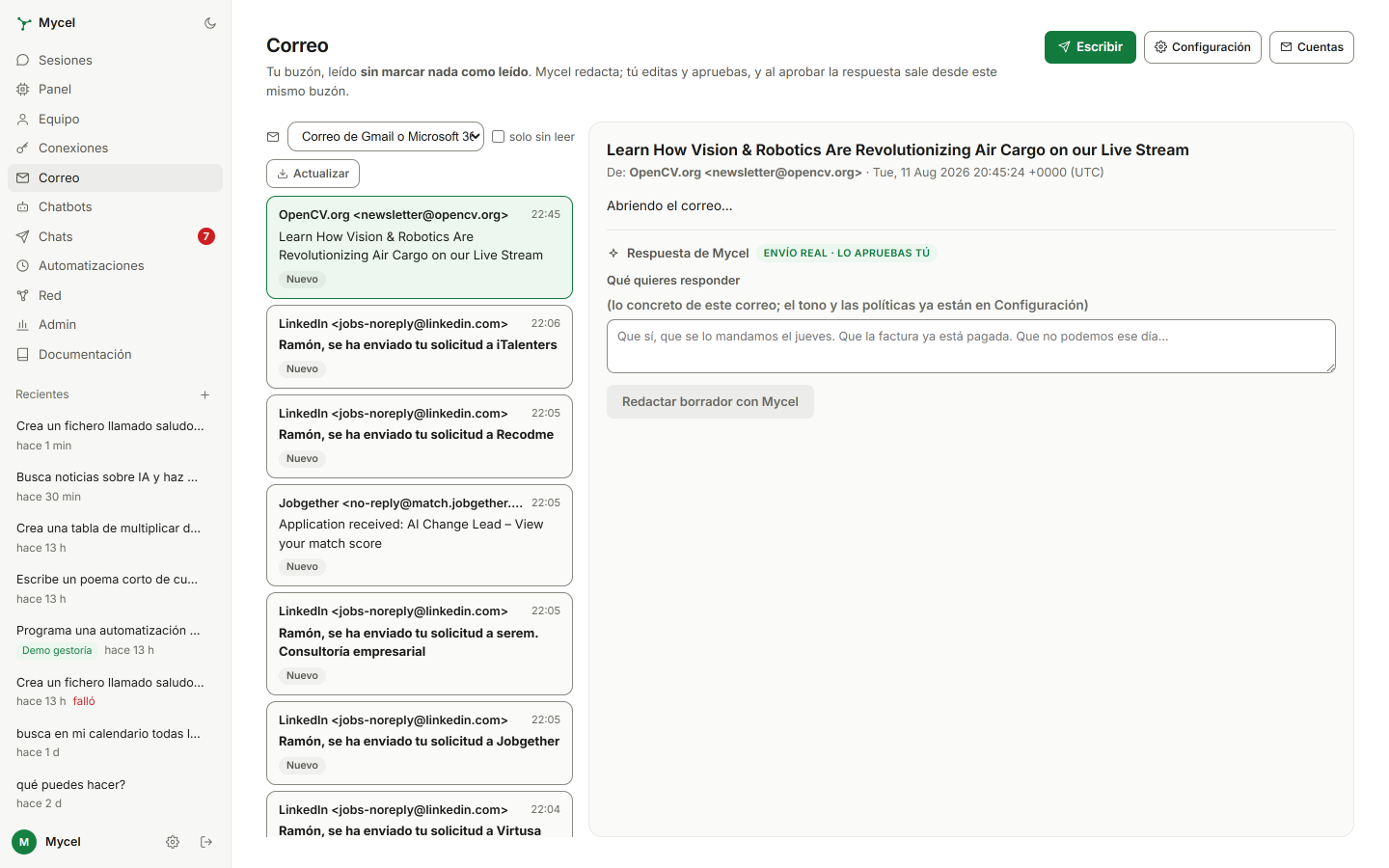Click the Red sidebar item

pos(116,295)
